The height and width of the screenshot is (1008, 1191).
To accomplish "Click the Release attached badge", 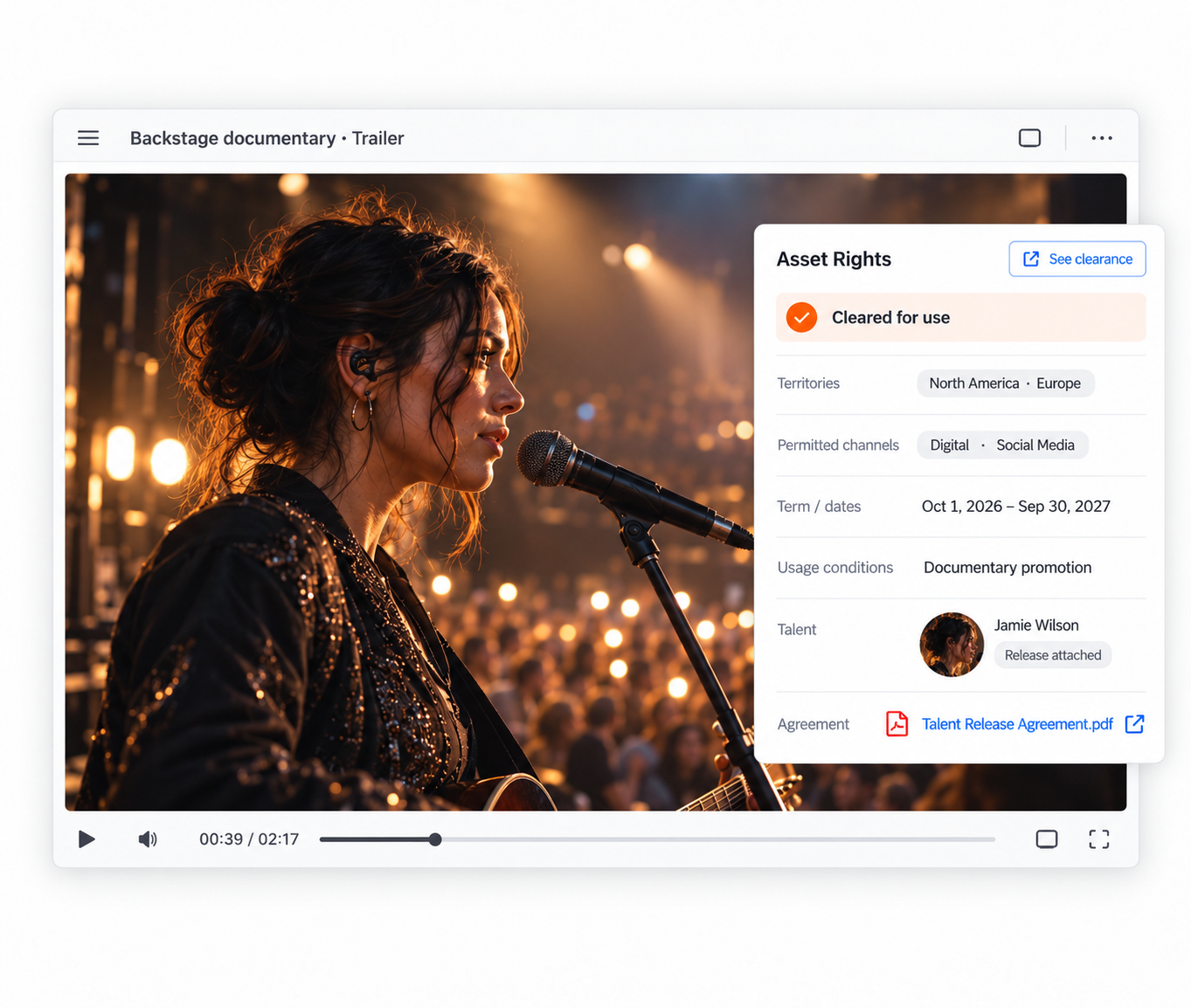I will (x=1053, y=655).
